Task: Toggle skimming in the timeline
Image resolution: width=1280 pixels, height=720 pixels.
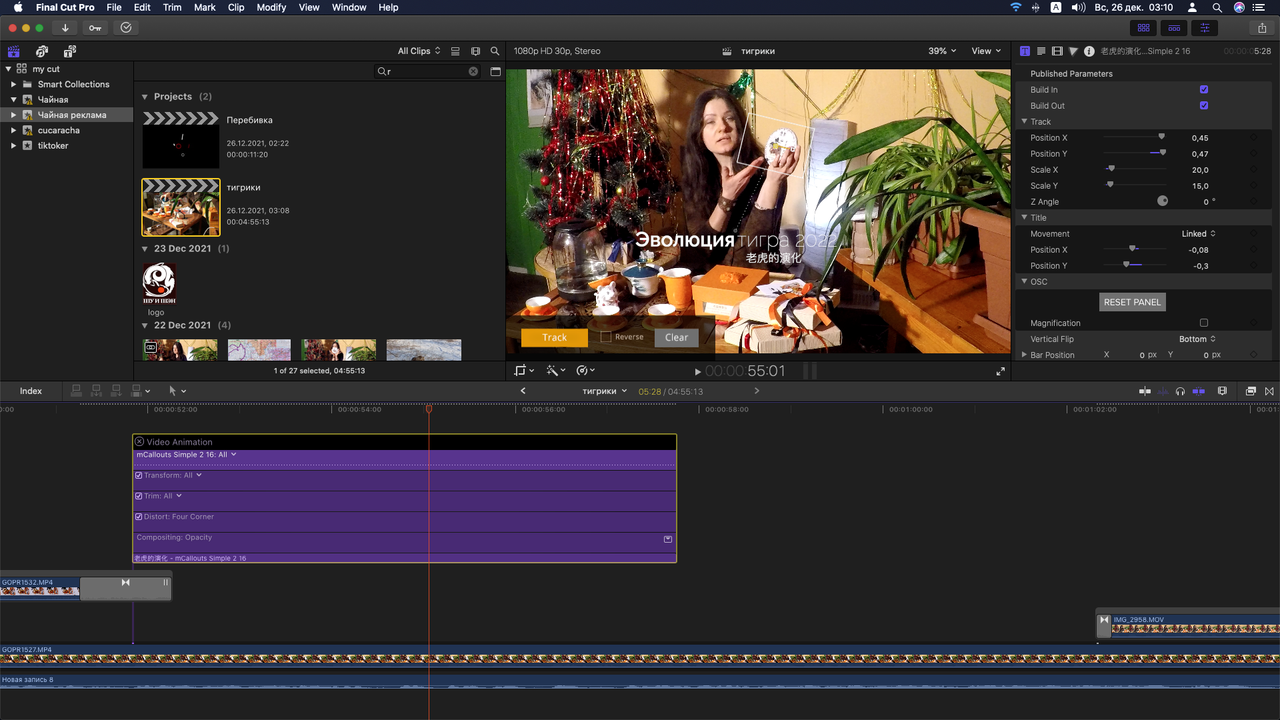Action: click(1145, 391)
